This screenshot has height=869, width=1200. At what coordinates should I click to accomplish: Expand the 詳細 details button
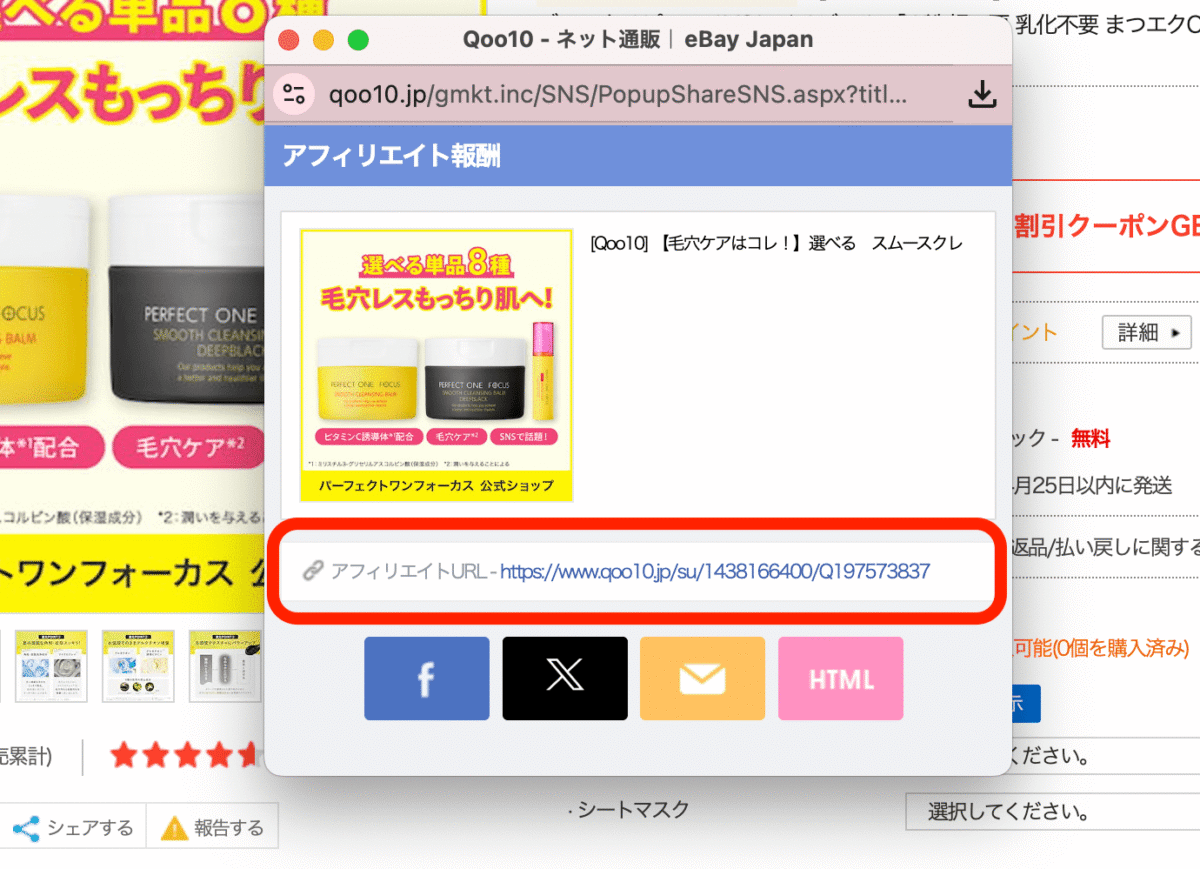[x=1146, y=332]
